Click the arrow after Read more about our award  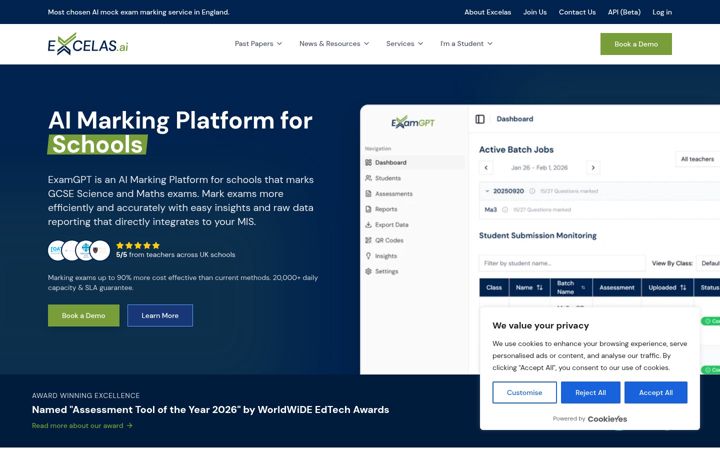pos(129,426)
